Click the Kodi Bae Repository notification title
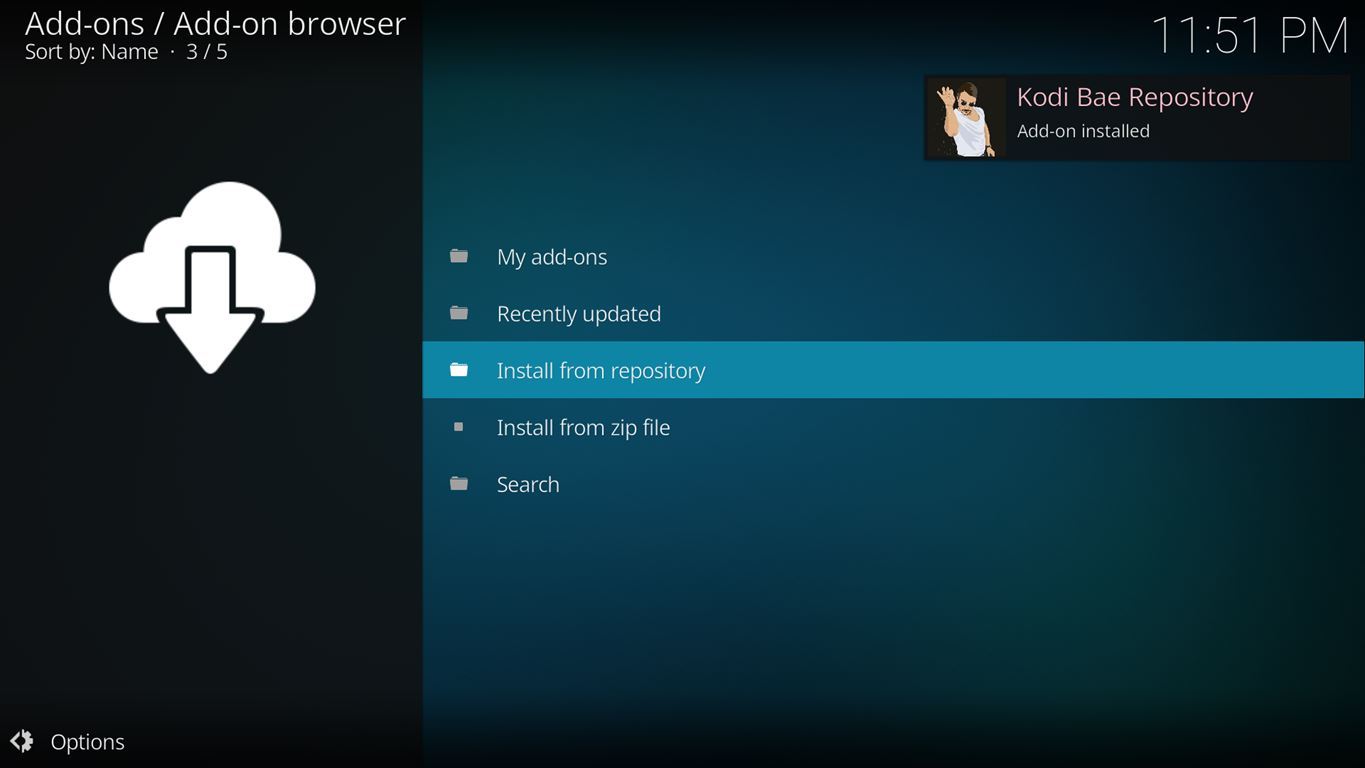The width and height of the screenshot is (1365, 768). tap(1134, 97)
